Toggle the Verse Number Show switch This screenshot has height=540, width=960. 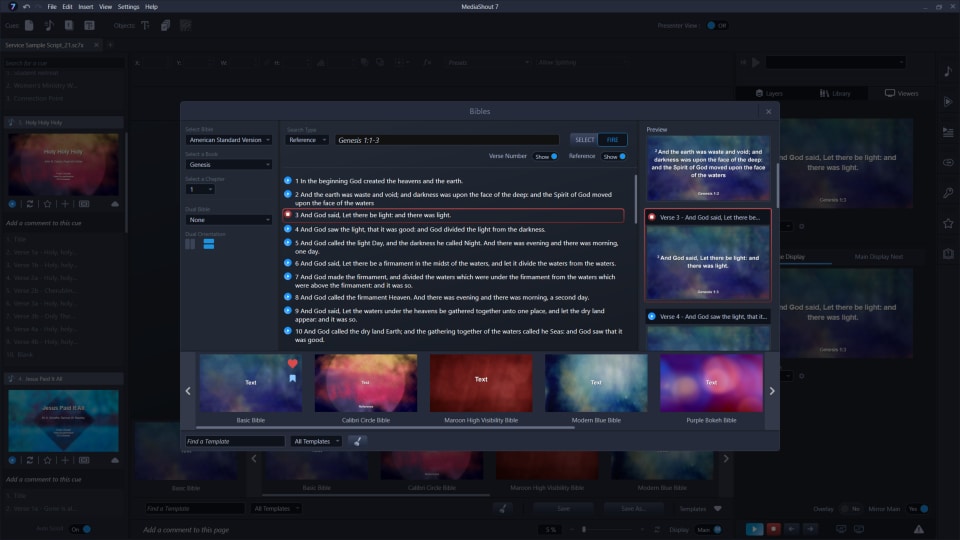click(x=545, y=156)
